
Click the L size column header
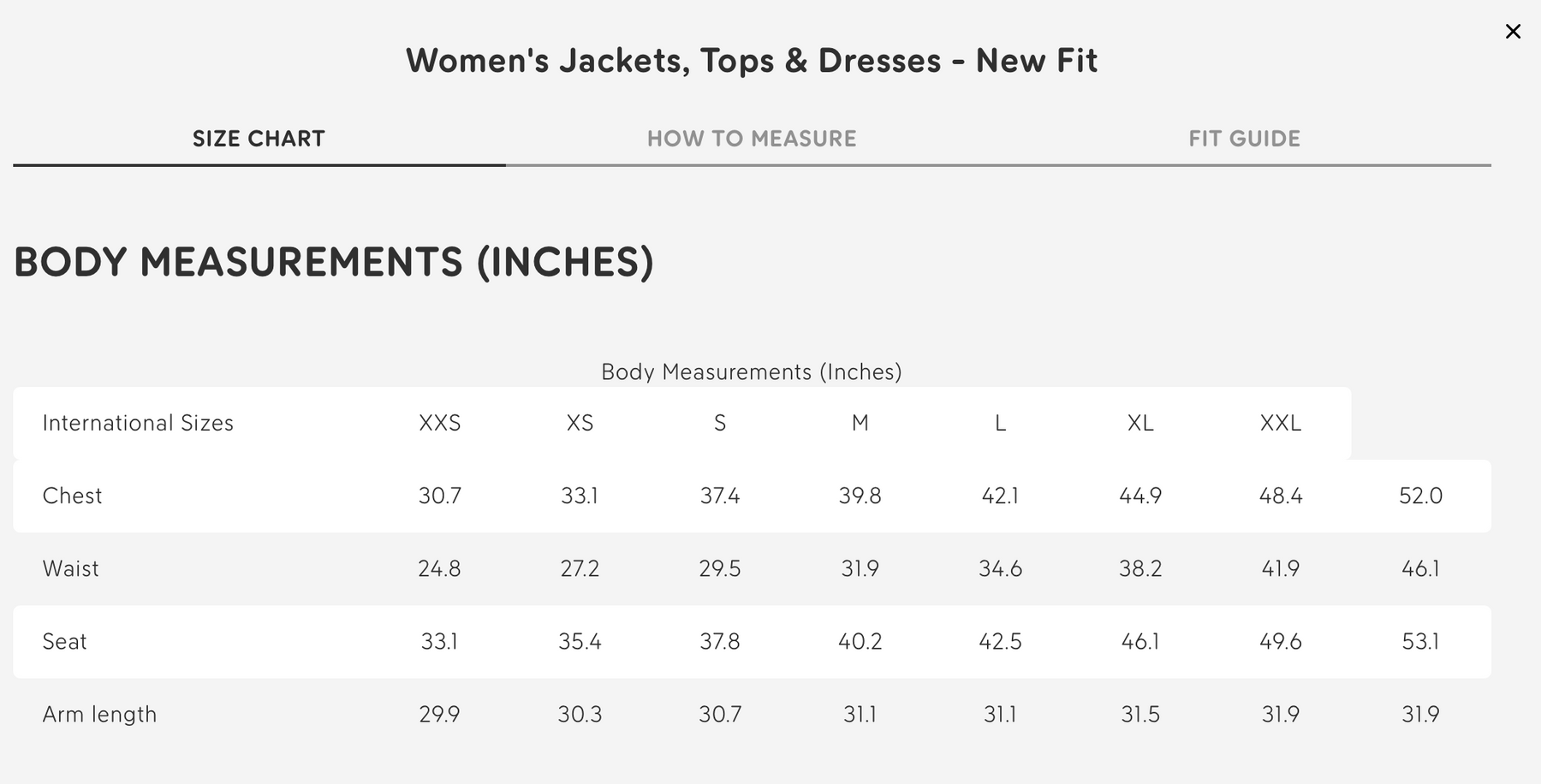pyautogui.click(x=1000, y=423)
